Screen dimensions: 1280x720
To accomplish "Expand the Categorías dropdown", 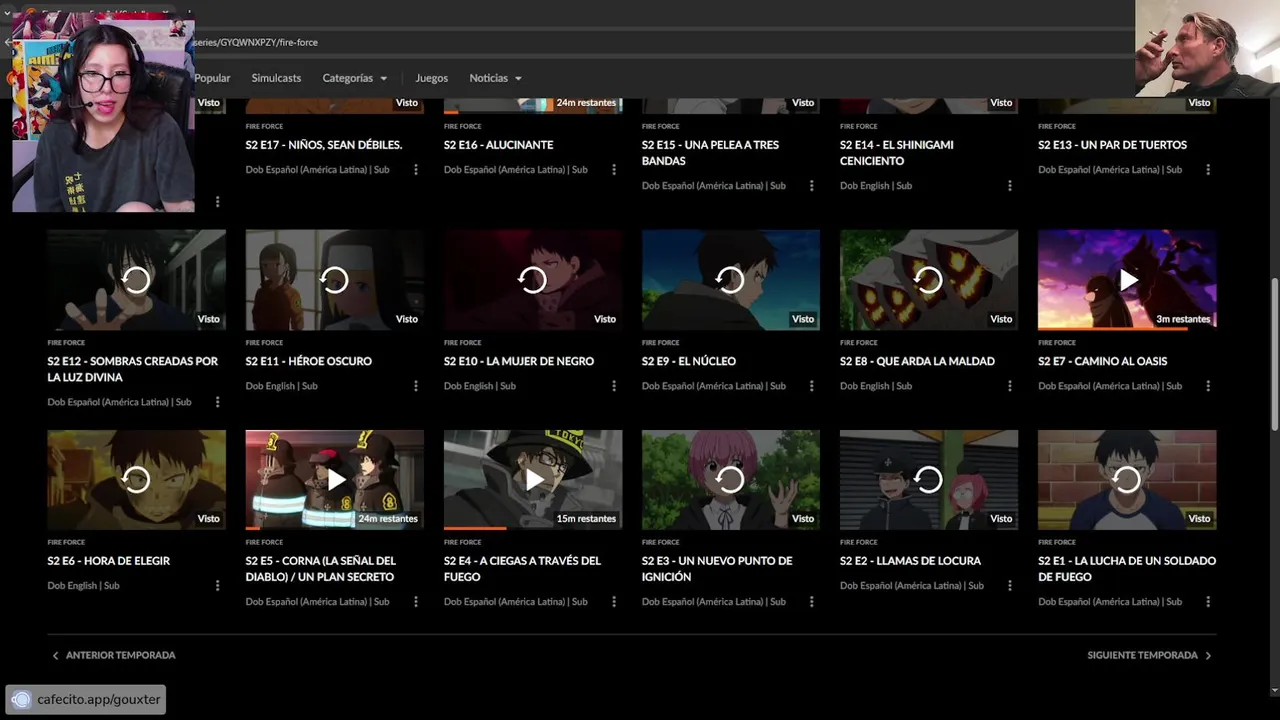I will click(x=354, y=78).
